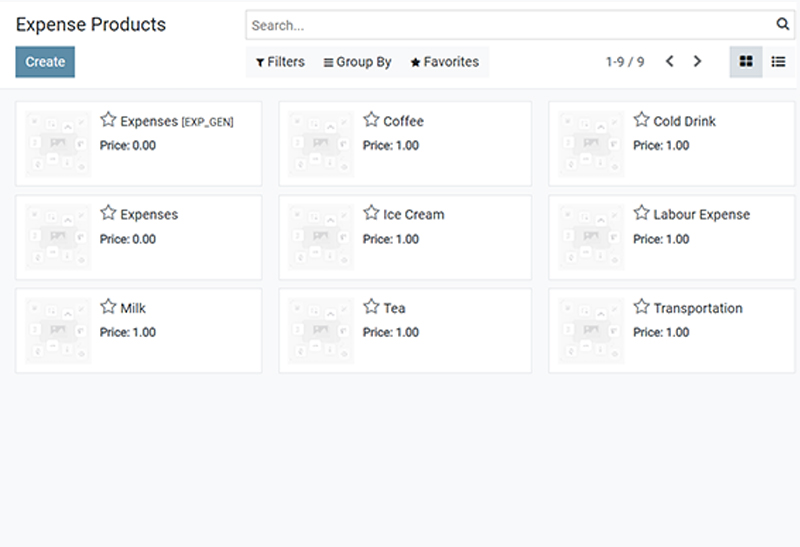The image size is (800, 547).
Task: Star the Cold Drink product
Action: click(641, 119)
